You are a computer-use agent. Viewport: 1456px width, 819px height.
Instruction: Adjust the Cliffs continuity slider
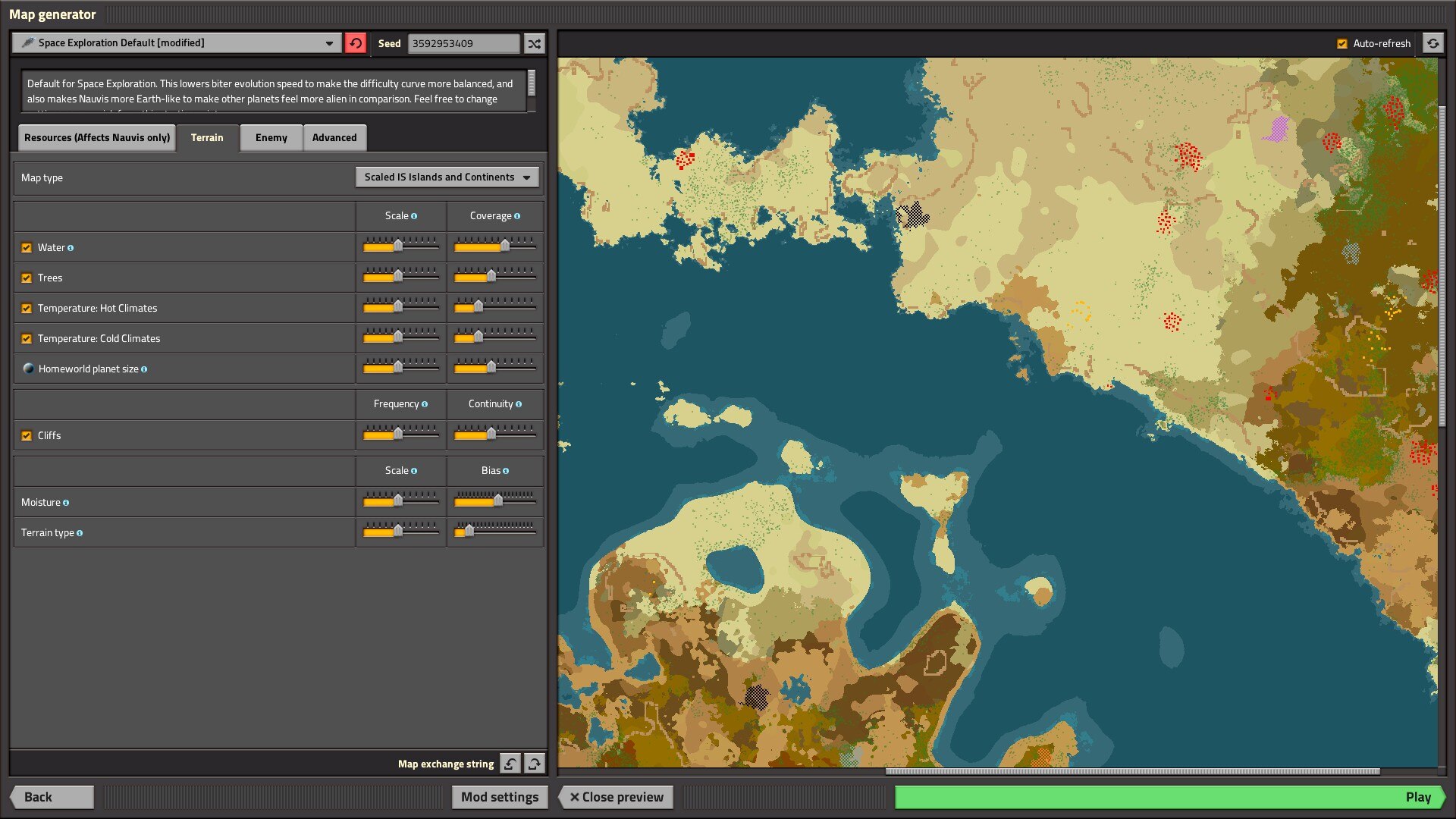click(x=495, y=434)
